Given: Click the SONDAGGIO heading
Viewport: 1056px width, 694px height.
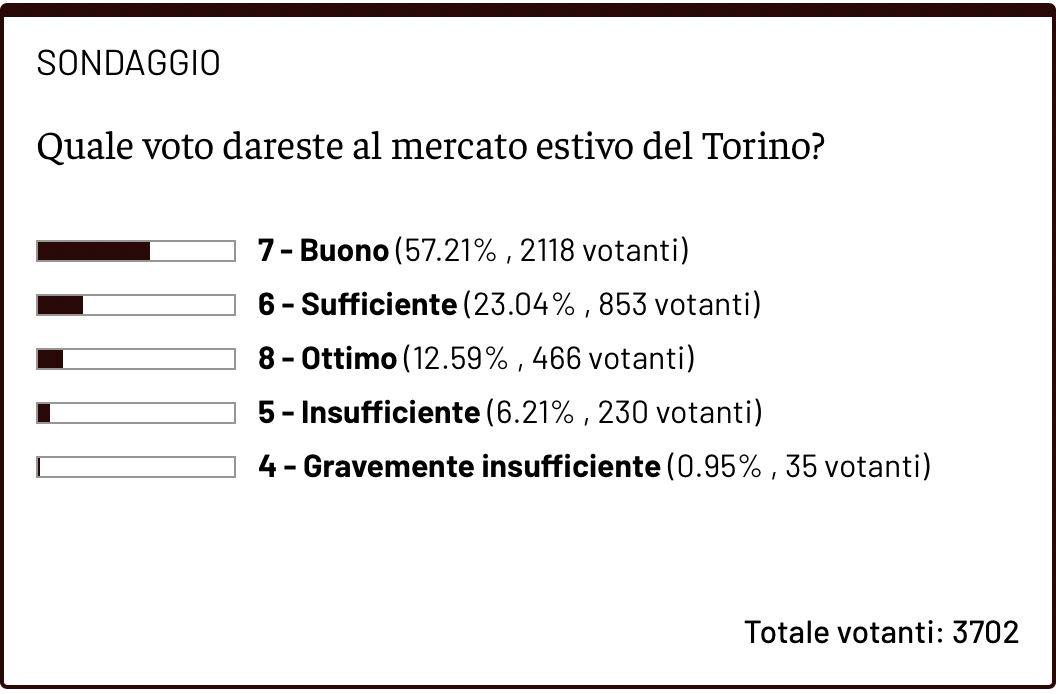Looking at the screenshot, I should (x=128, y=64).
